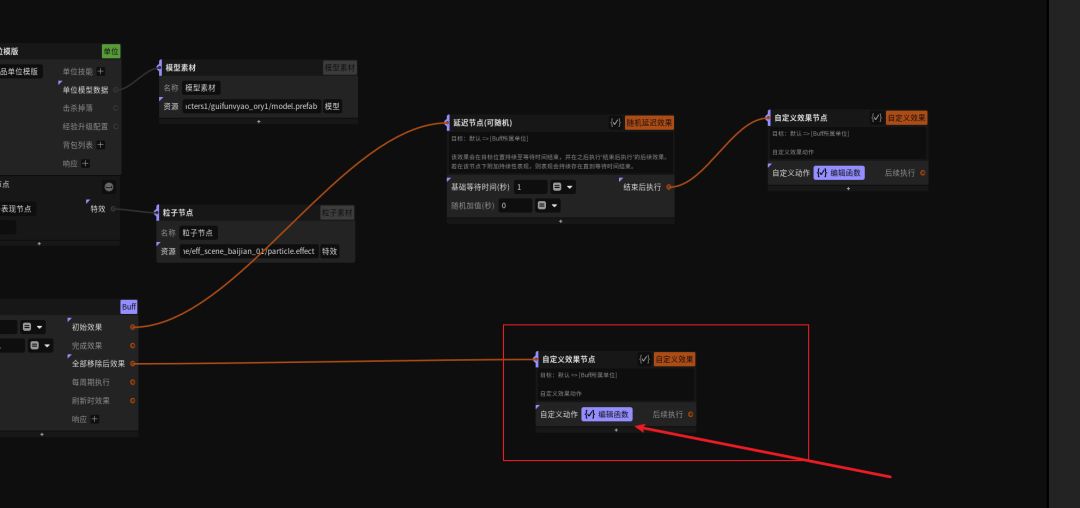The width and height of the screenshot is (1080, 508).
Task: Expand the Buff node via its bottom plus
Action: [x=42, y=434]
